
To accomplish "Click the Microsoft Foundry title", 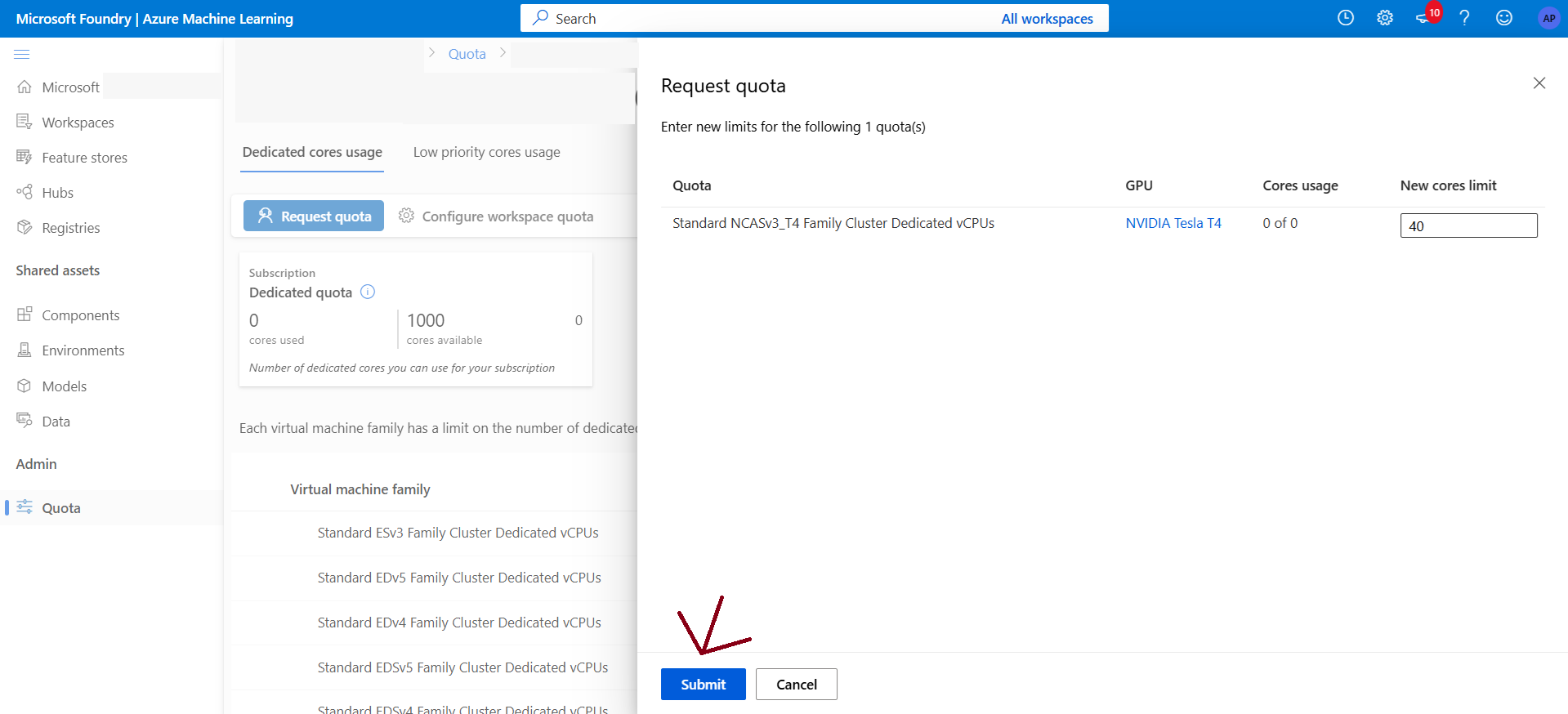I will point(154,19).
